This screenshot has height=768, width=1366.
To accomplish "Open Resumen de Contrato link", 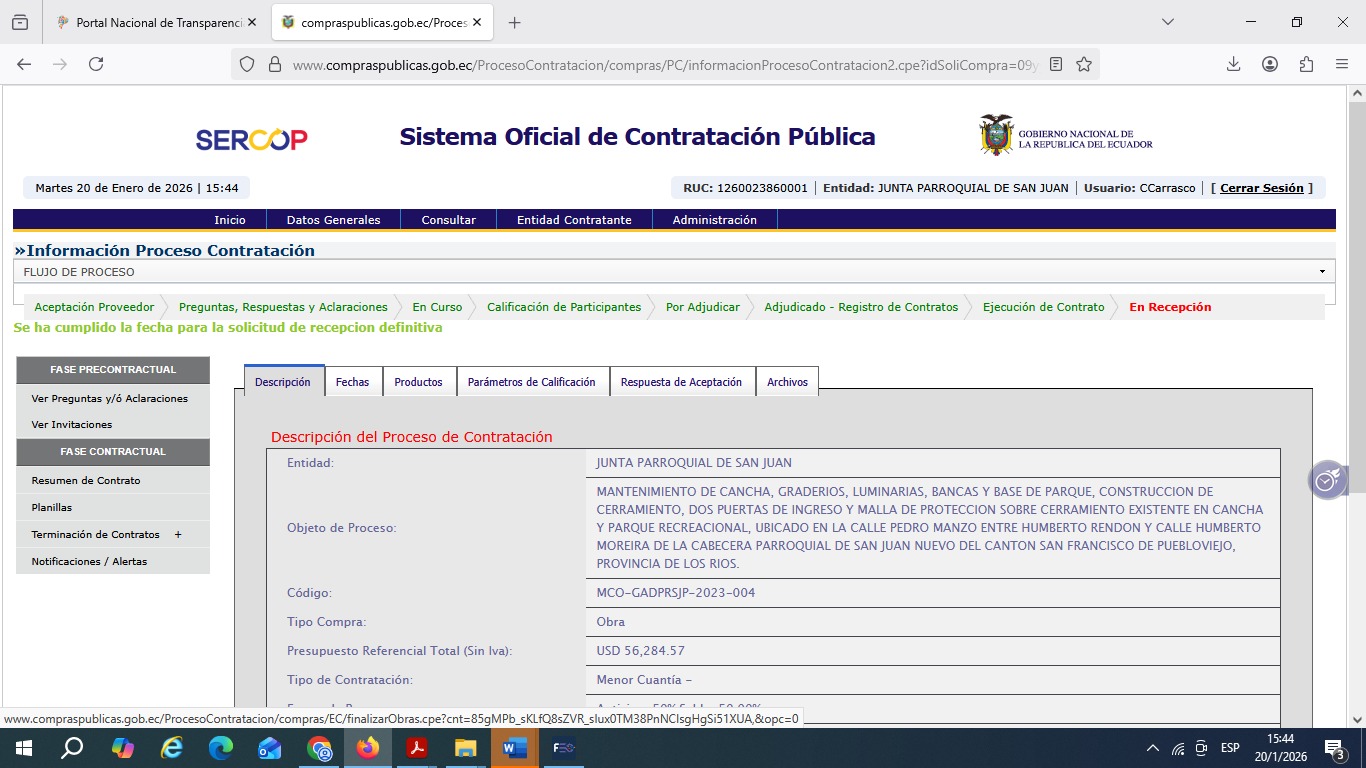I will (x=86, y=481).
